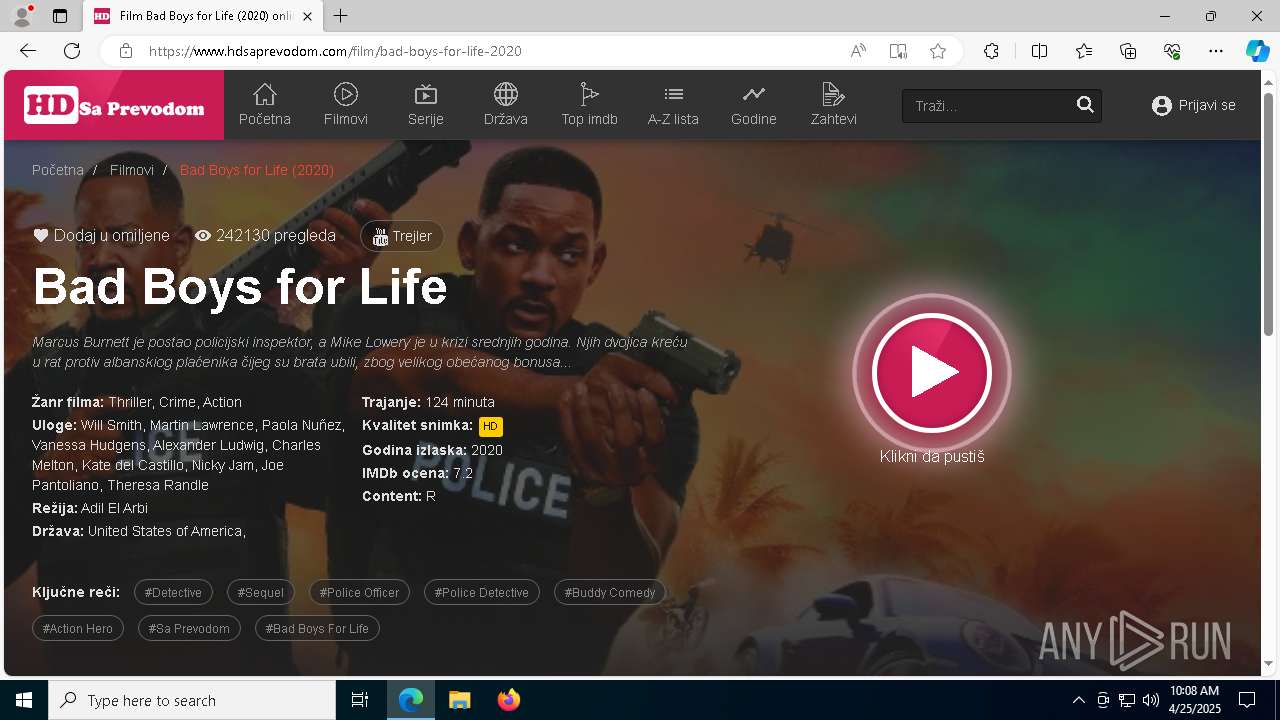Click the #Buddy Comedy keyword tag
The image size is (1280, 720).
[x=610, y=592]
